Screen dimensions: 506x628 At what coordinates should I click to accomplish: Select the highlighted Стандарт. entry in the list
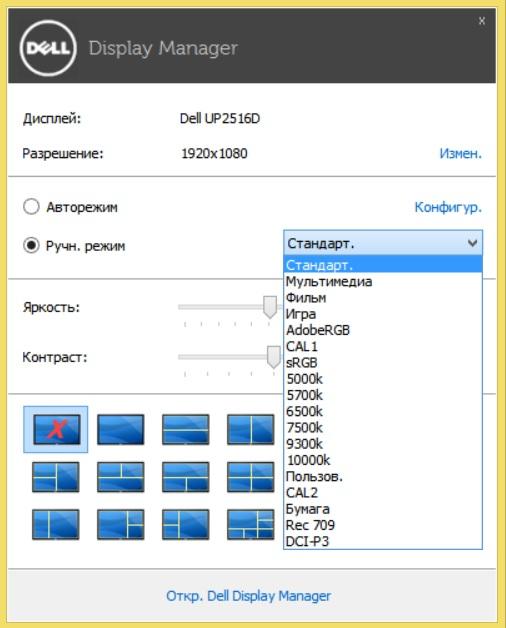(383, 265)
